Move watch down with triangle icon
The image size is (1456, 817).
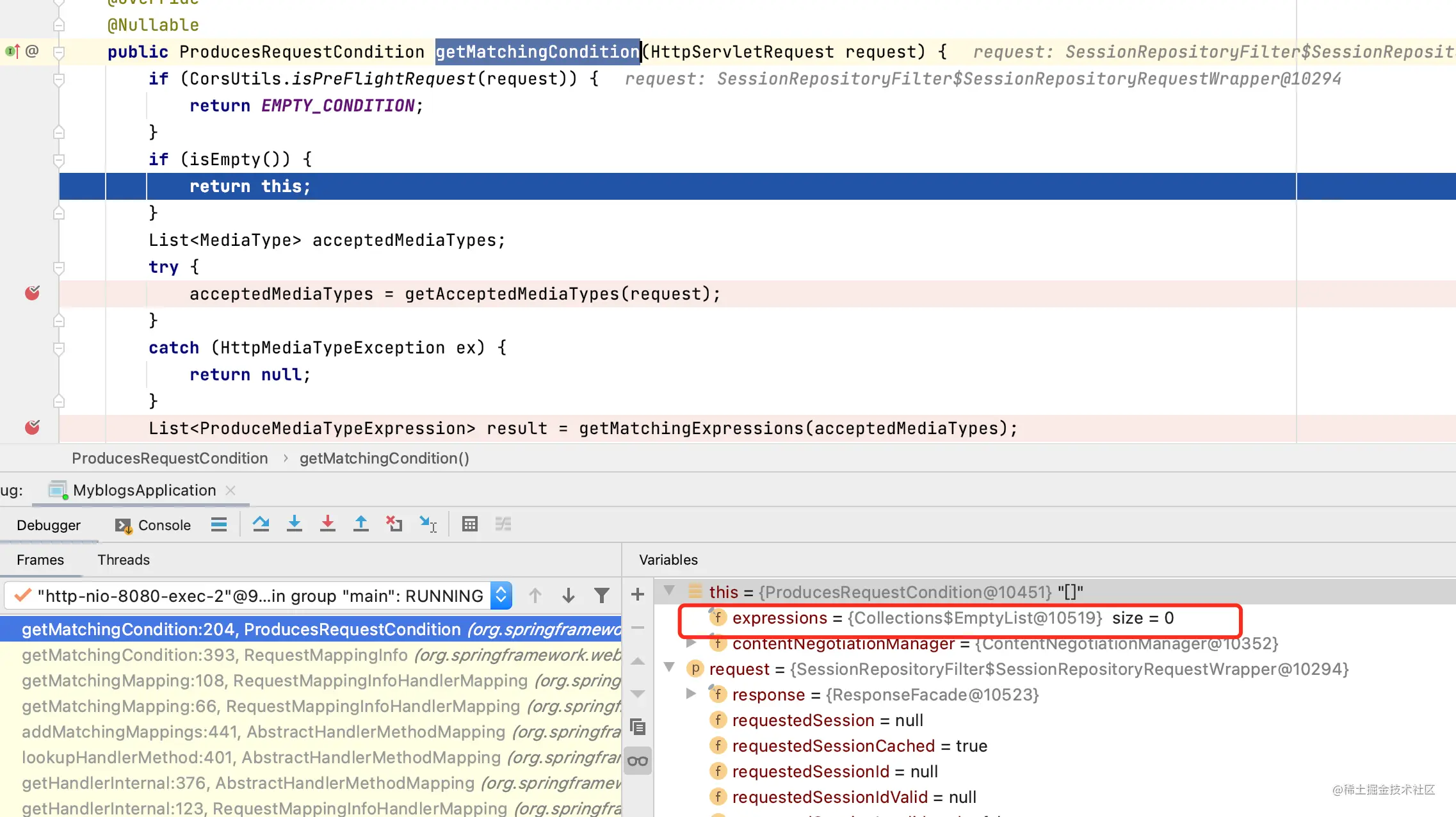click(x=638, y=694)
